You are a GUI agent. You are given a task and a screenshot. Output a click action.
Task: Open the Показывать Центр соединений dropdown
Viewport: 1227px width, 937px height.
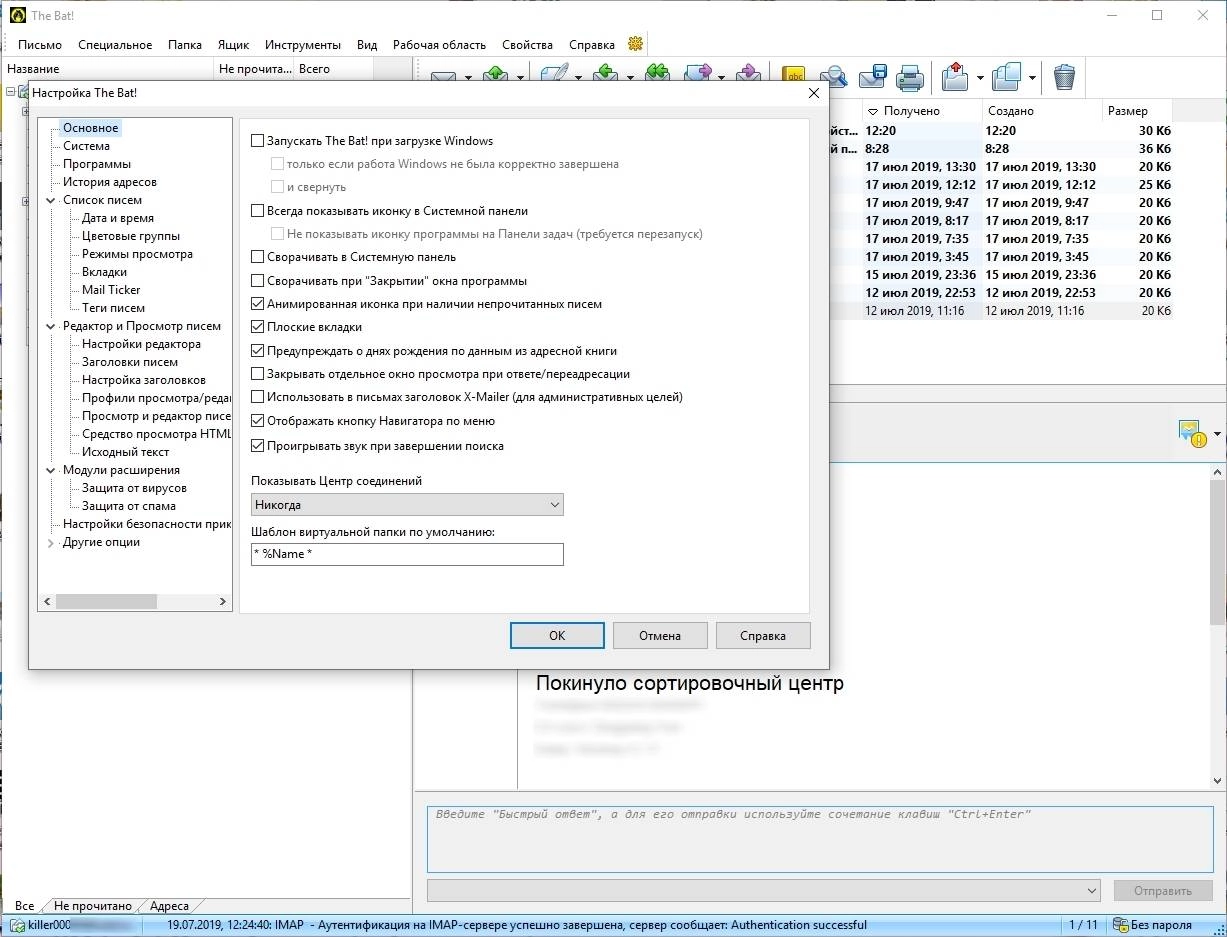point(407,505)
